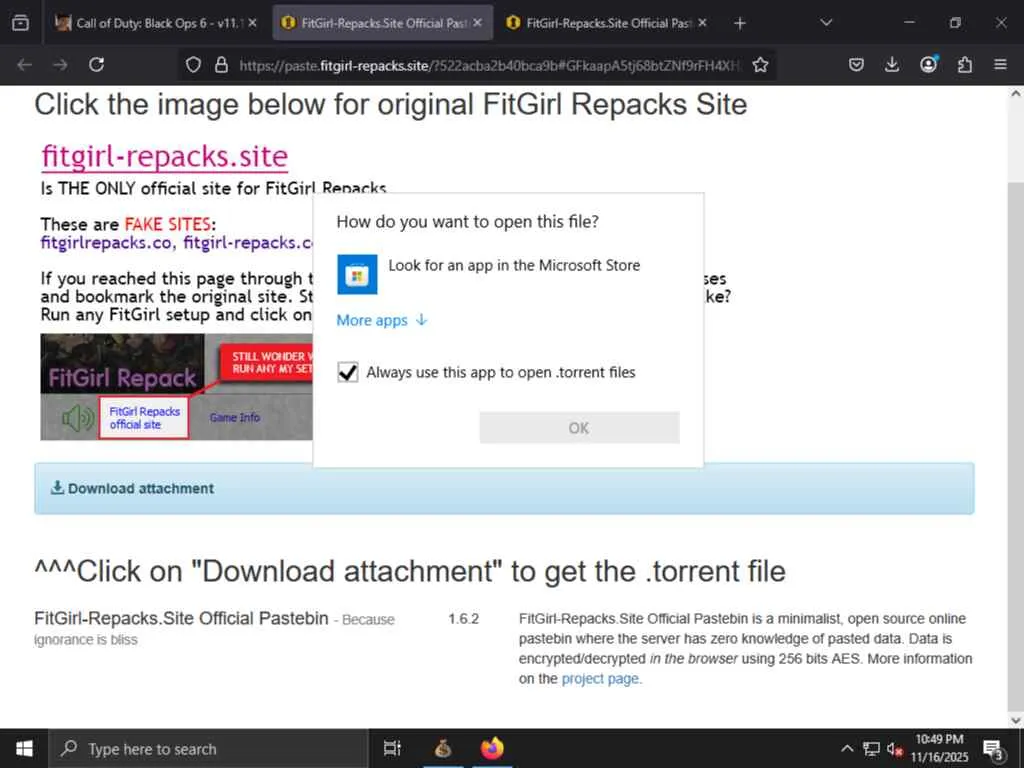Click scrollbar down arrow
This screenshot has height=768, width=1024.
tap(1016, 720)
